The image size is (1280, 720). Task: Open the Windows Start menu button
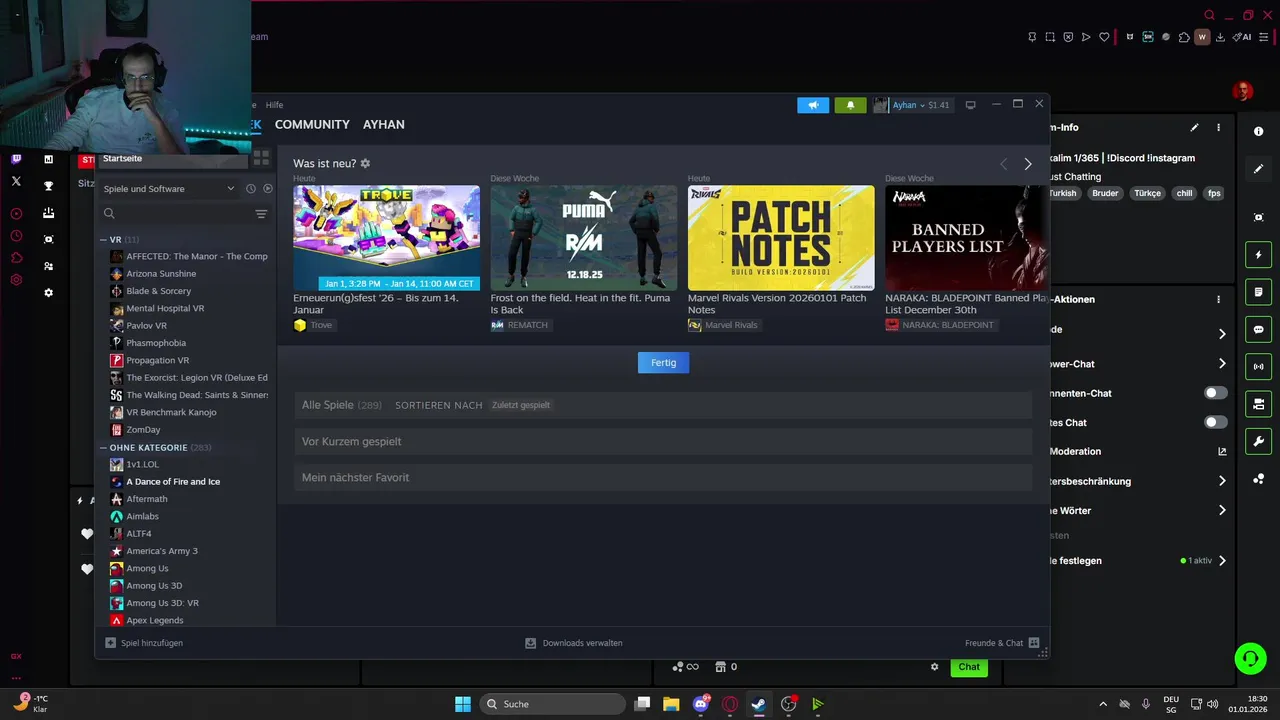pyautogui.click(x=463, y=704)
